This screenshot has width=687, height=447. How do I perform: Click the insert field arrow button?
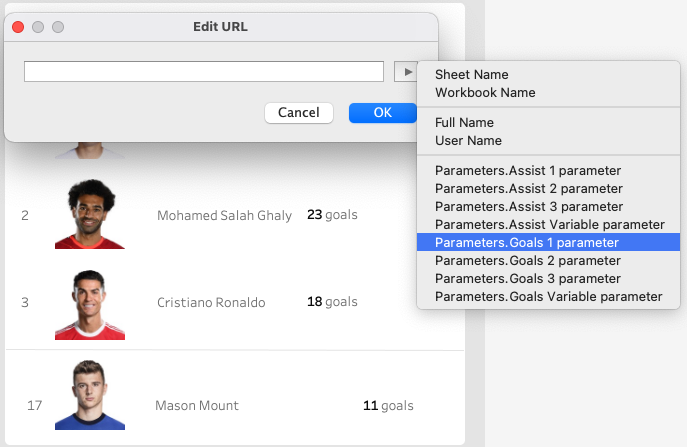pos(406,72)
